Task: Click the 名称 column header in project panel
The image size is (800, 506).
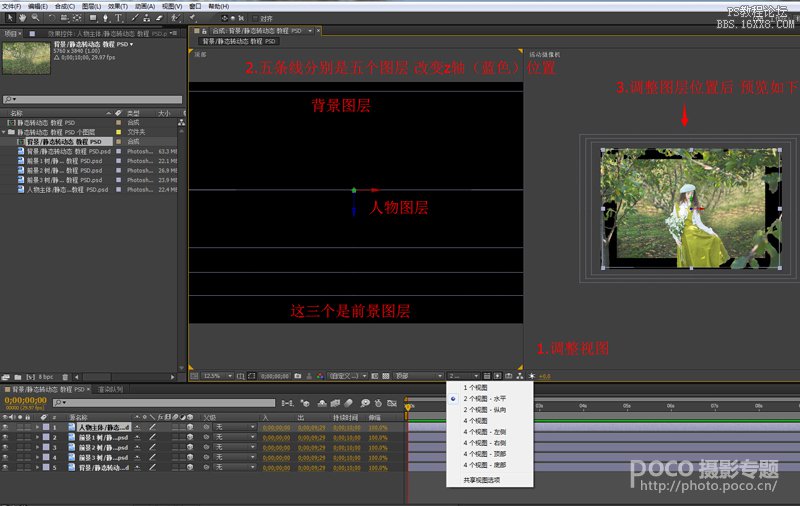Action: point(16,113)
